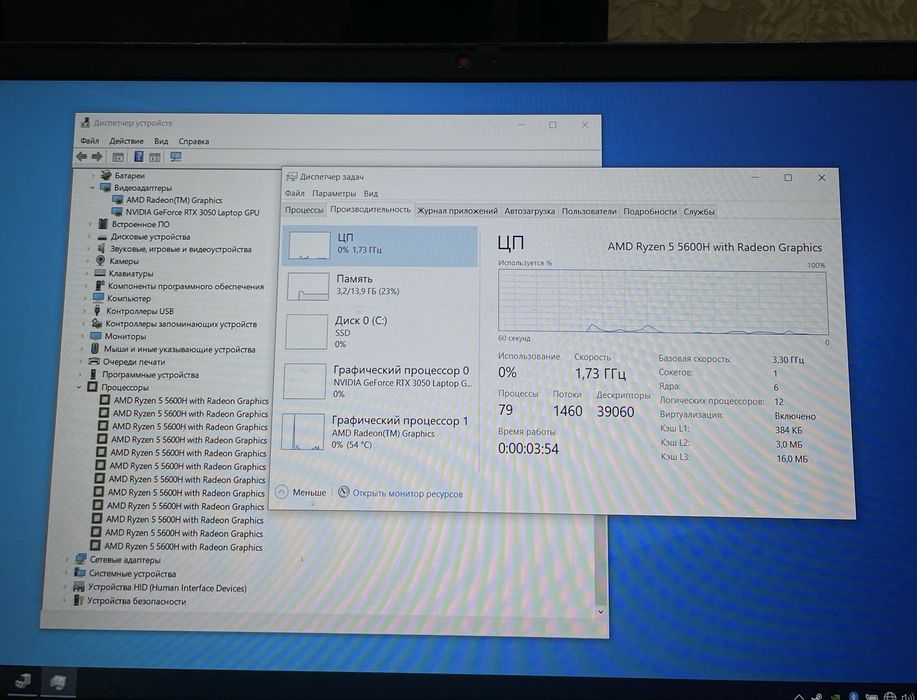
Task: Expand the Программные устройства node
Action: coord(80,374)
